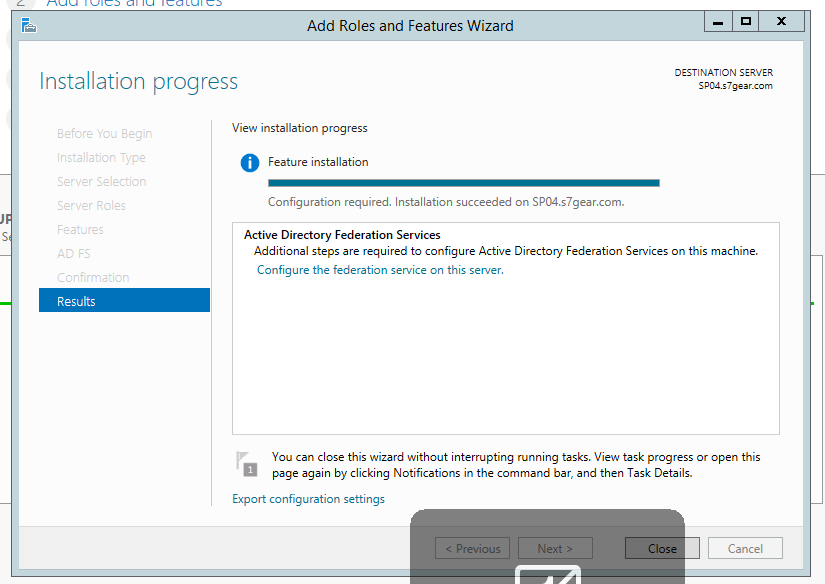Open Configure the federation service link

click(x=380, y=270)
